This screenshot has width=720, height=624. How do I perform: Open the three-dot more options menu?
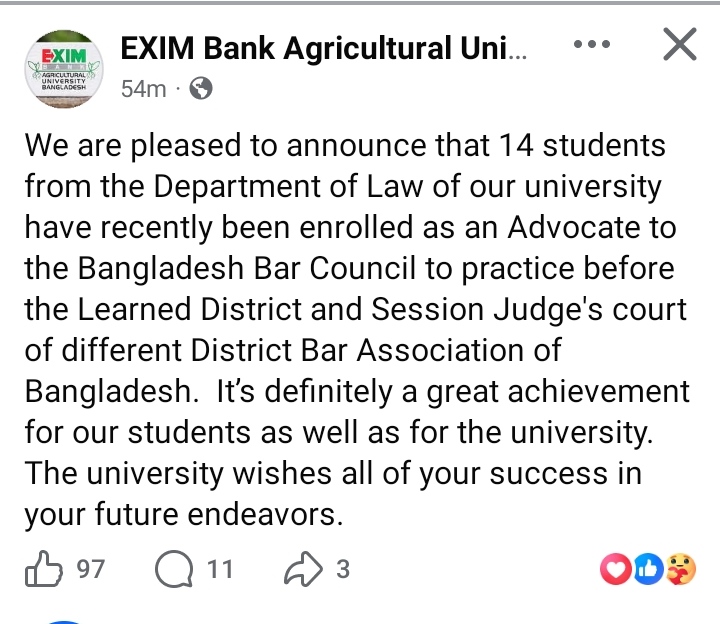[592, 46]
